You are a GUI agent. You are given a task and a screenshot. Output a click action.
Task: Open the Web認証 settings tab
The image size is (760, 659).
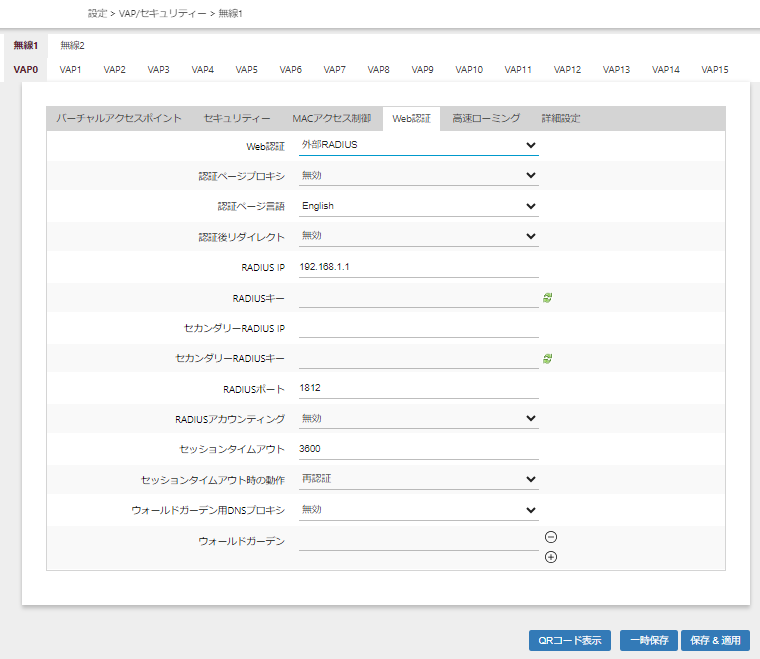(x=412, y=119)
